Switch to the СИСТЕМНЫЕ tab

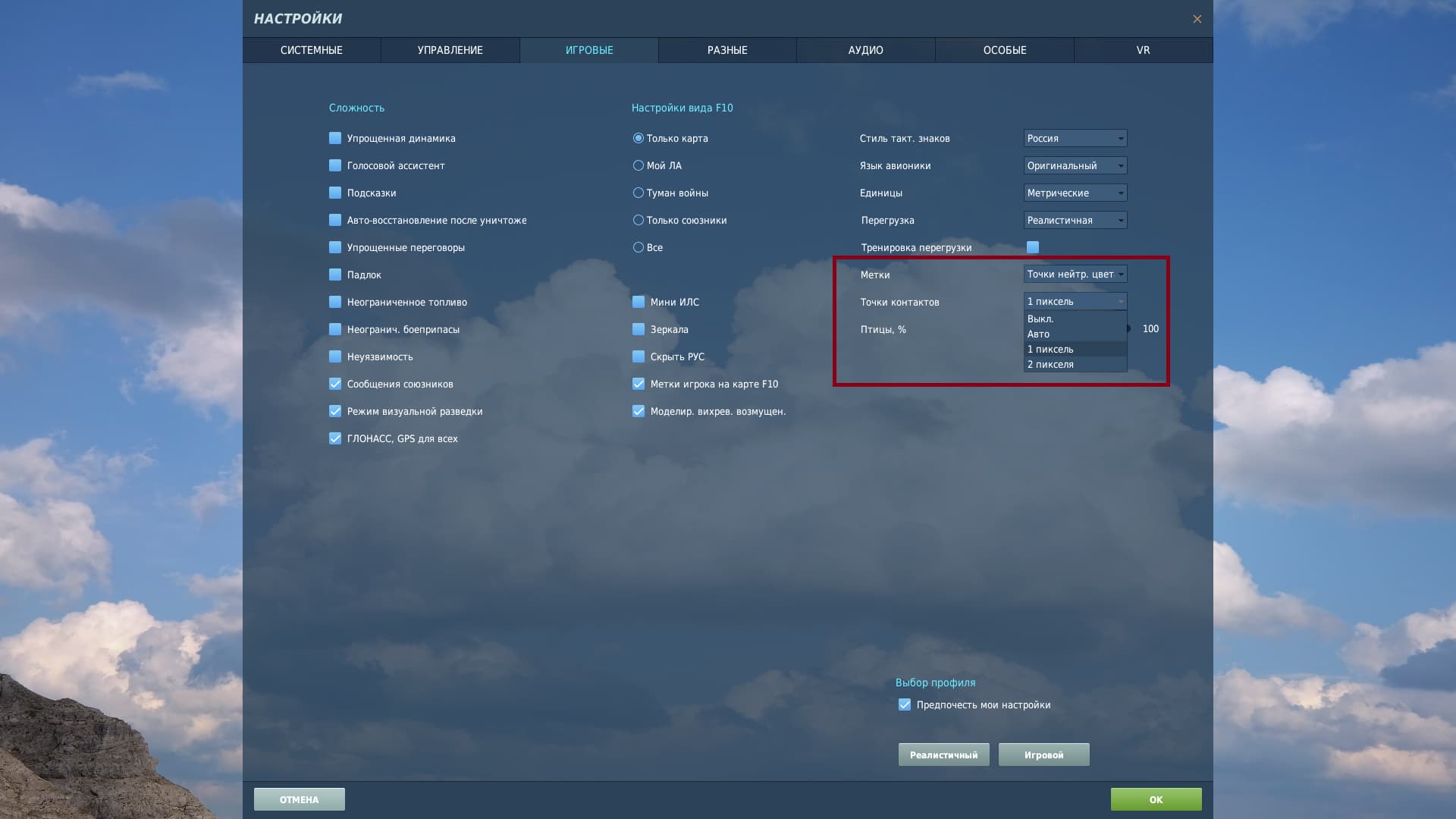point(312,50)
